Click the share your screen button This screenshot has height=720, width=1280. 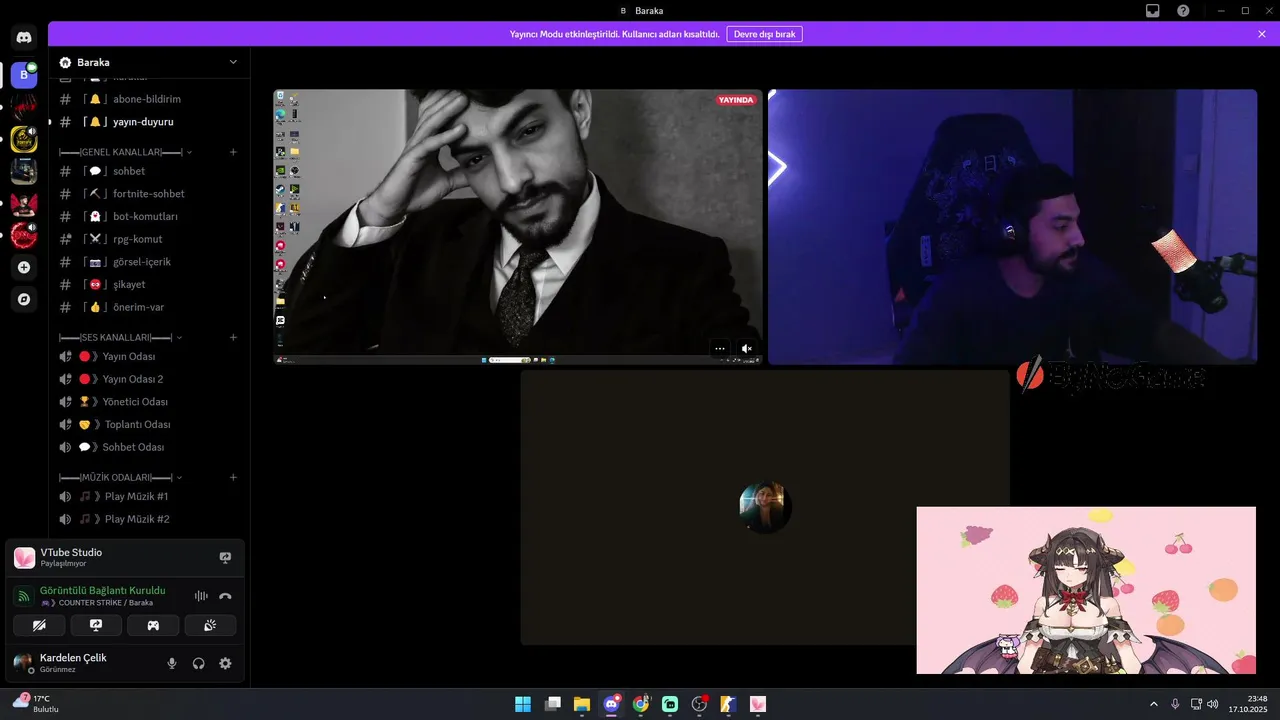click(x=96, y=625)
